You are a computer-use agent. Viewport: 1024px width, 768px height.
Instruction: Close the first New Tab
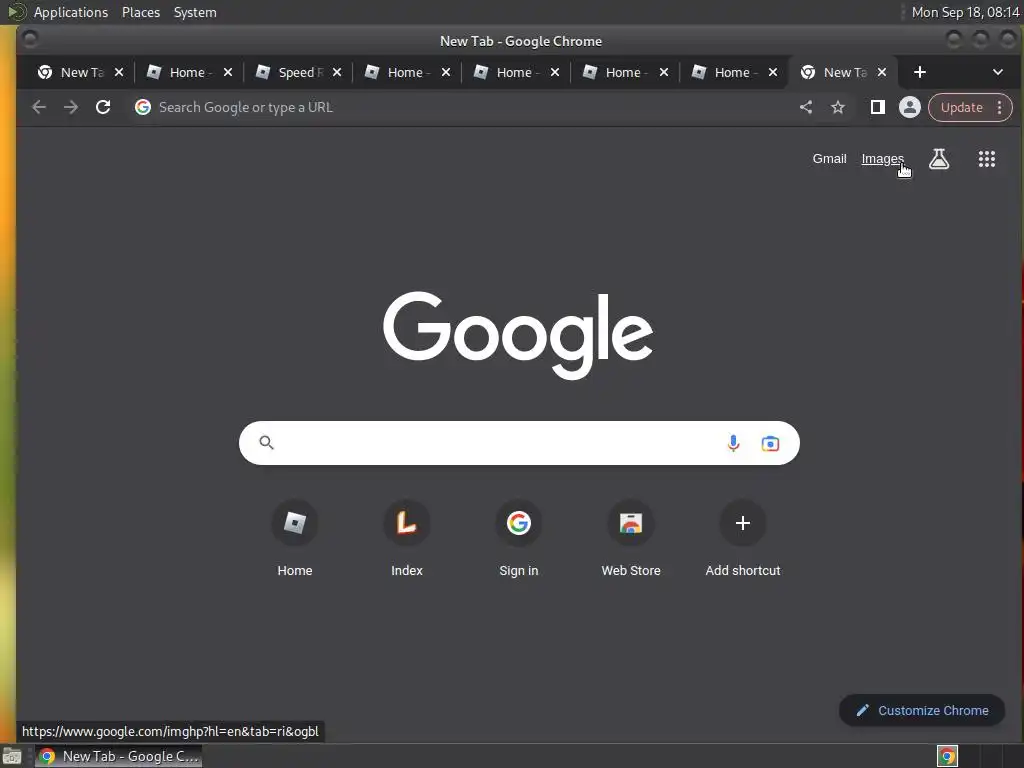(x=119, y=72)
